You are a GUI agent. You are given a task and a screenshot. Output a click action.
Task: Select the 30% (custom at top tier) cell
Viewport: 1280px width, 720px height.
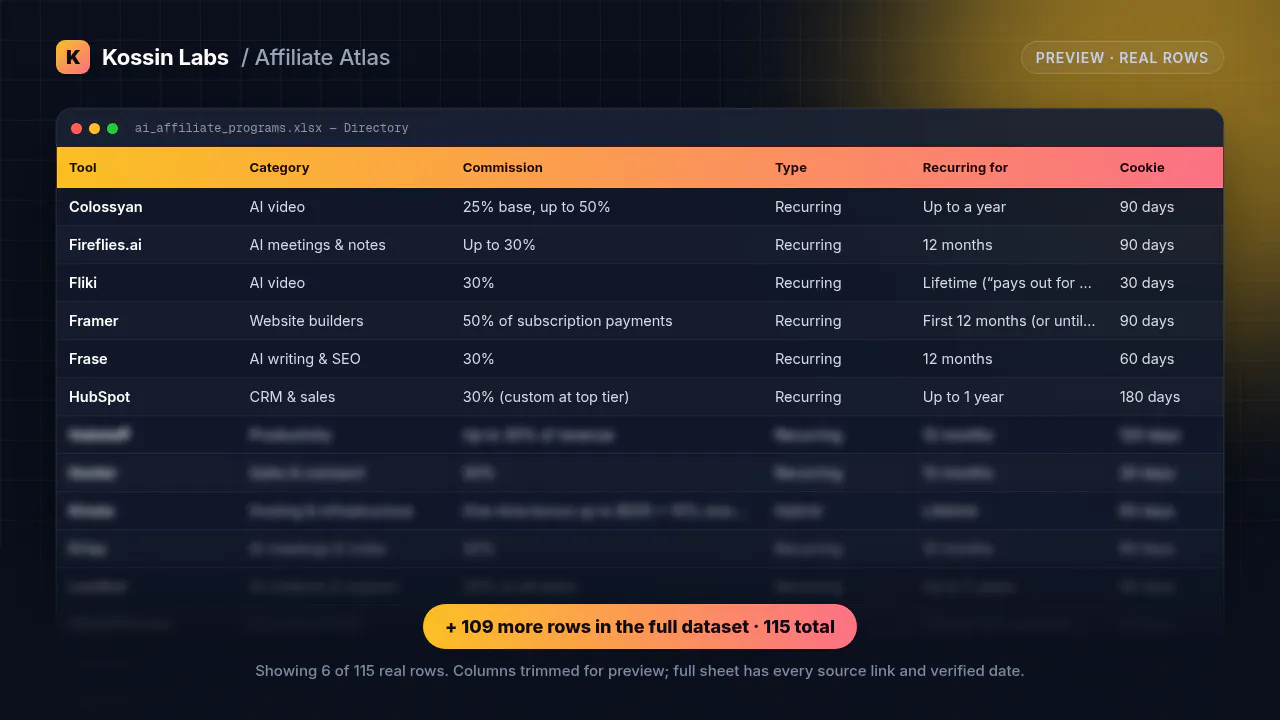tap(546, 397)
